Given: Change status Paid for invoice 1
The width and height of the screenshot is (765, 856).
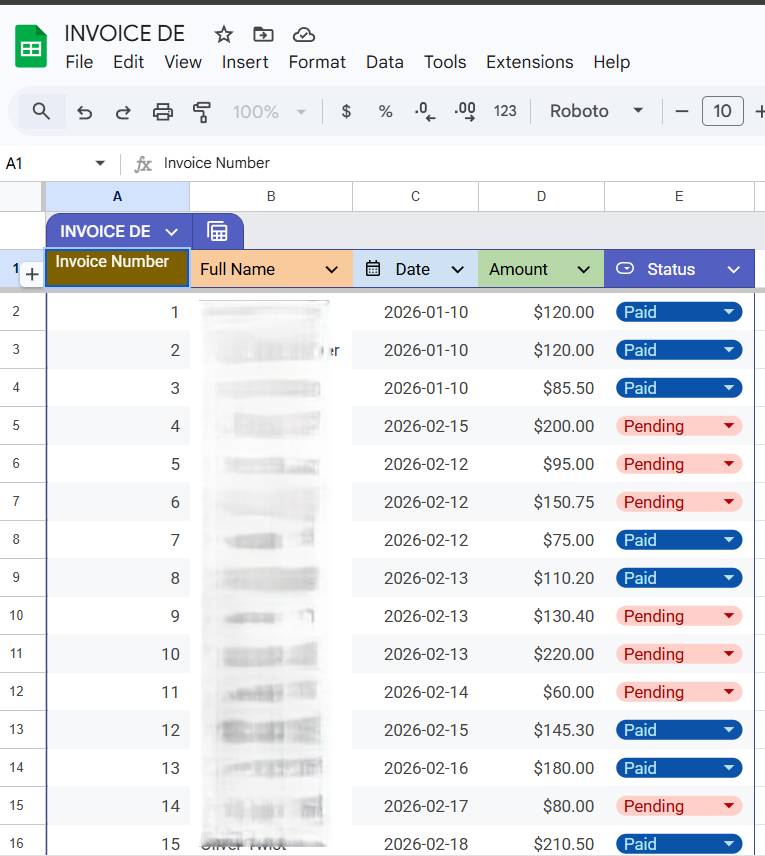Looking at the screenshot, I should [679, 312].
